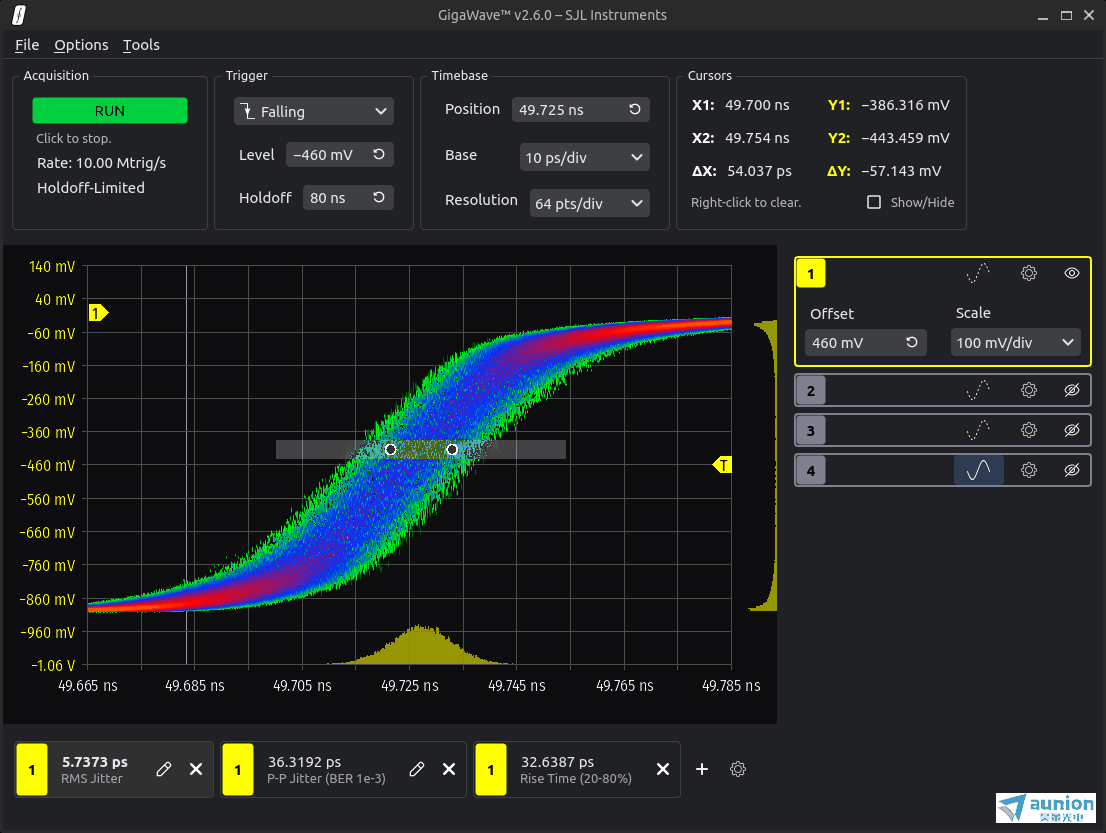Screen dimensions: 1106x833
Task: Open channel 1 Scale 100 mV/div dropdown
Action: [x=1015, y=343]
